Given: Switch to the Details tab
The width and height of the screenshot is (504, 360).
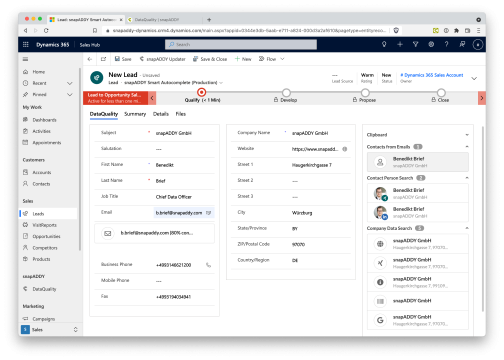Looking at the screenshot, I should (x=161, y=114).
